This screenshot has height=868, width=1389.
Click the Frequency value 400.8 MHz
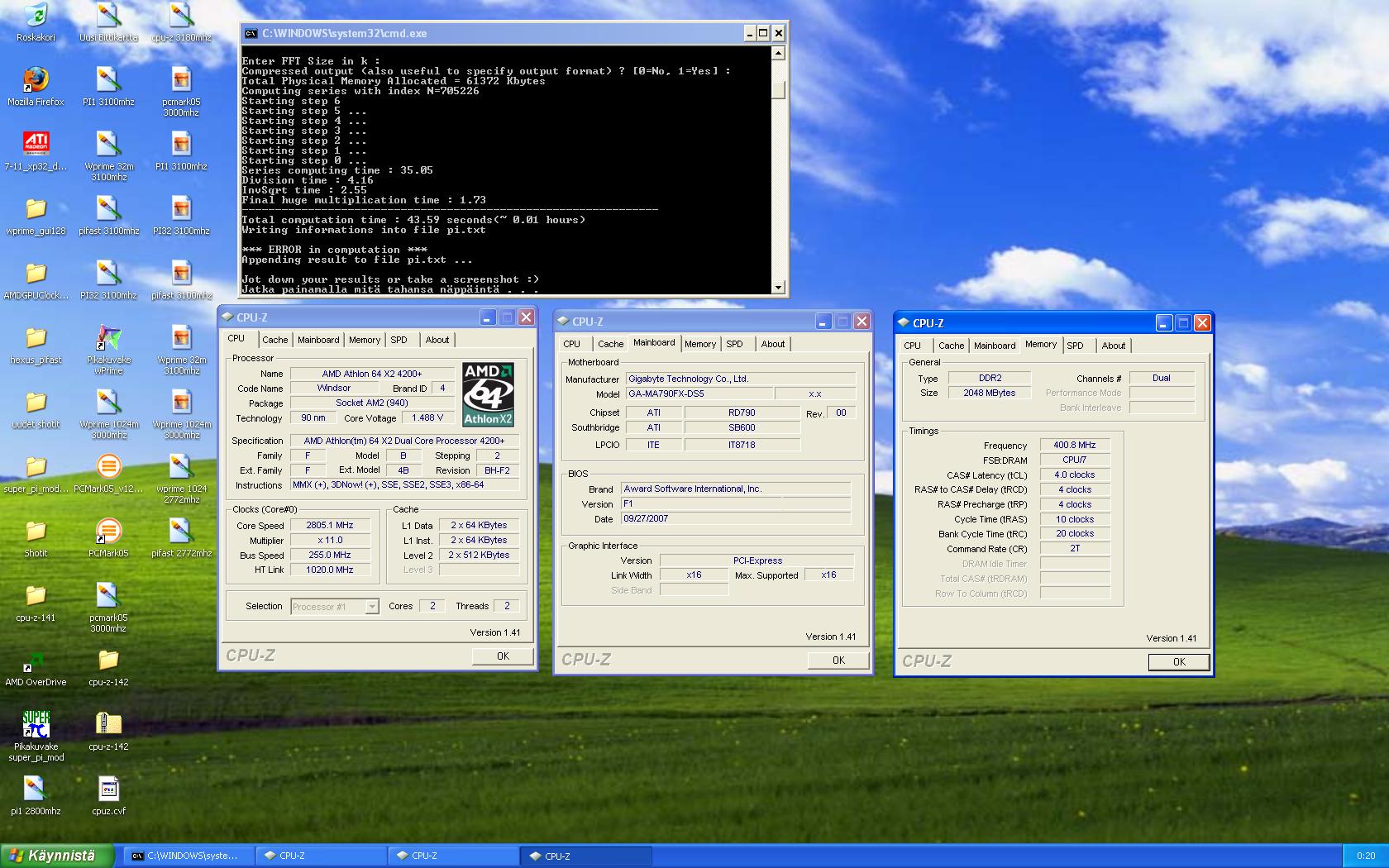click(x=1075, y=445)
